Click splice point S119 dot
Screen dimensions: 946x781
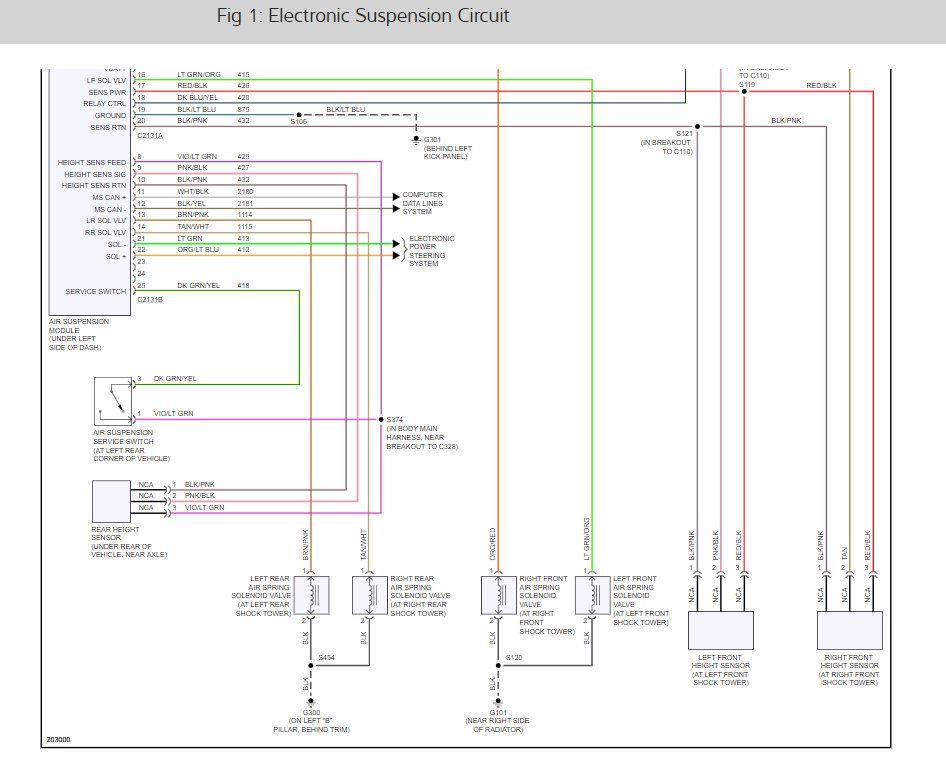click(x=744, y=92)
